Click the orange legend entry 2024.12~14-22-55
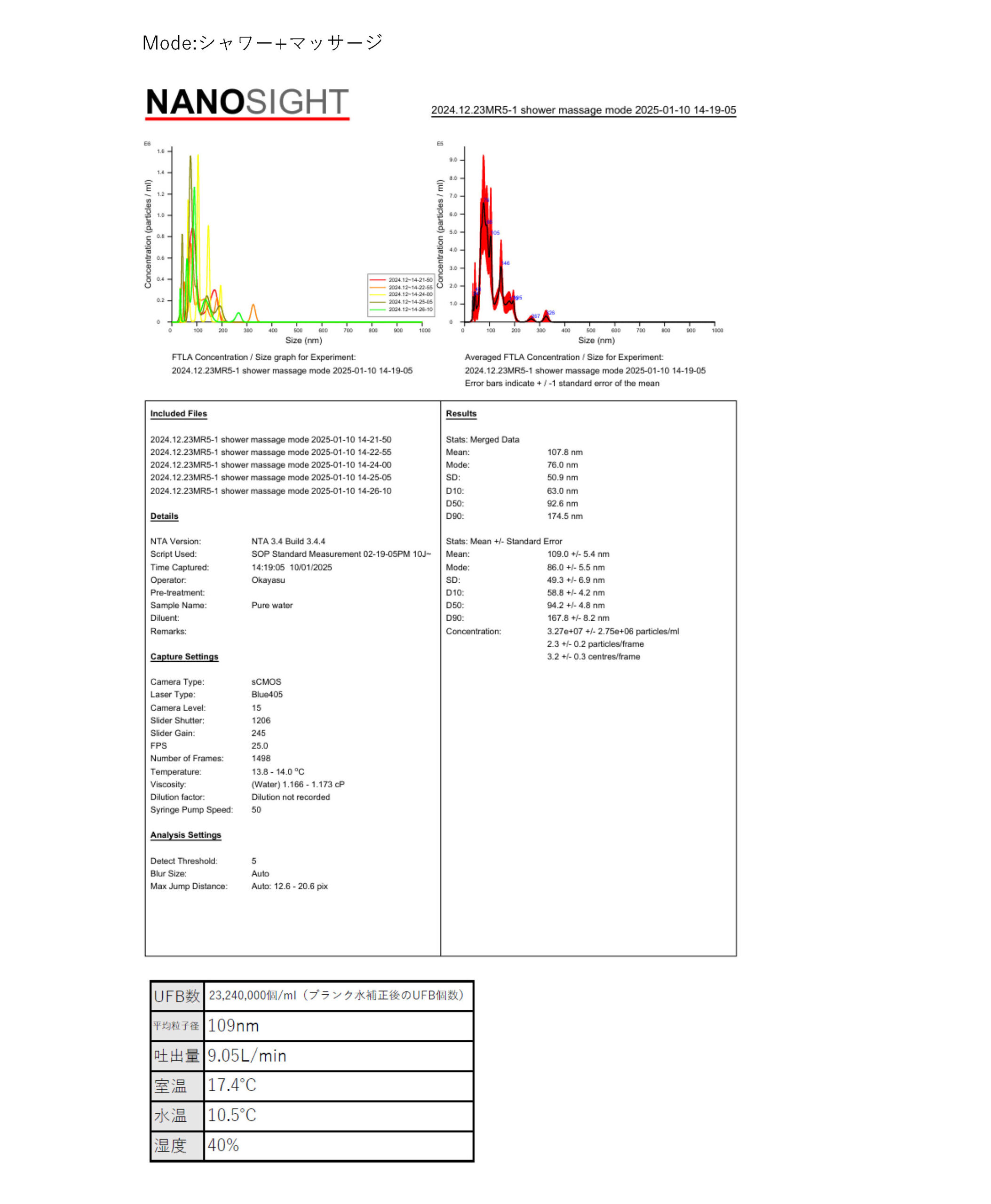This screenshot has width=991, height=1204. tap(401, 287)
